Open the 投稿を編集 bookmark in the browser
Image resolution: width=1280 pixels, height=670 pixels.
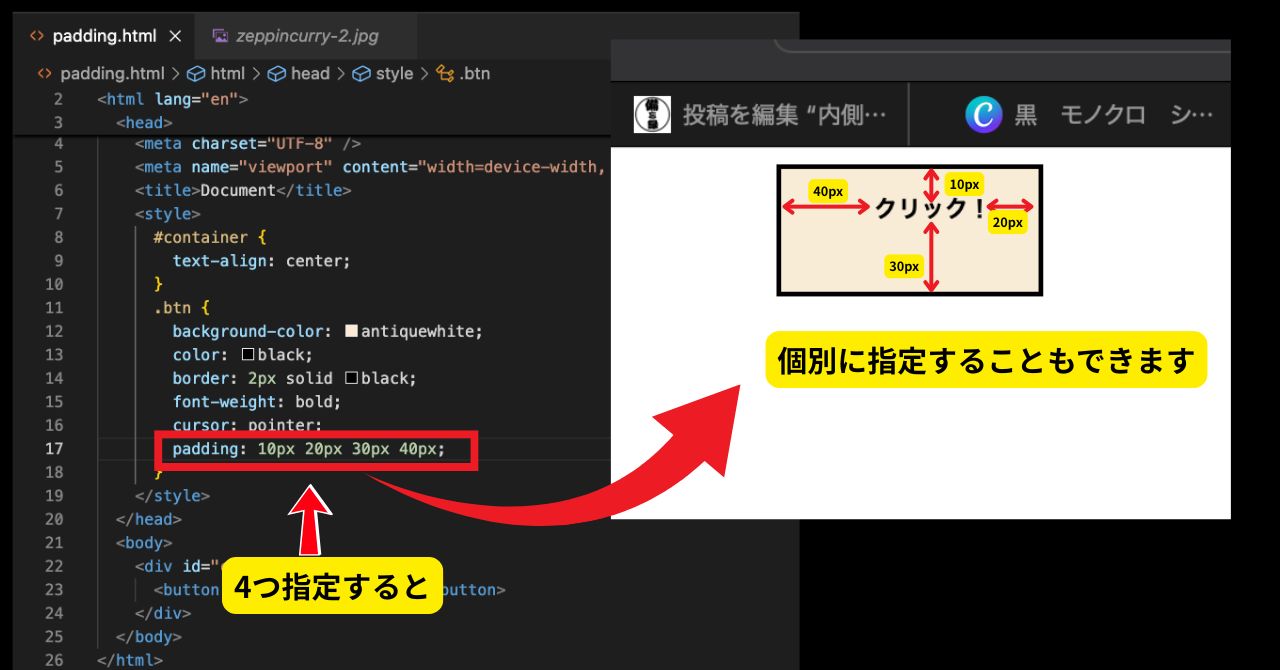pyautogui.click(x=761, y=114)
